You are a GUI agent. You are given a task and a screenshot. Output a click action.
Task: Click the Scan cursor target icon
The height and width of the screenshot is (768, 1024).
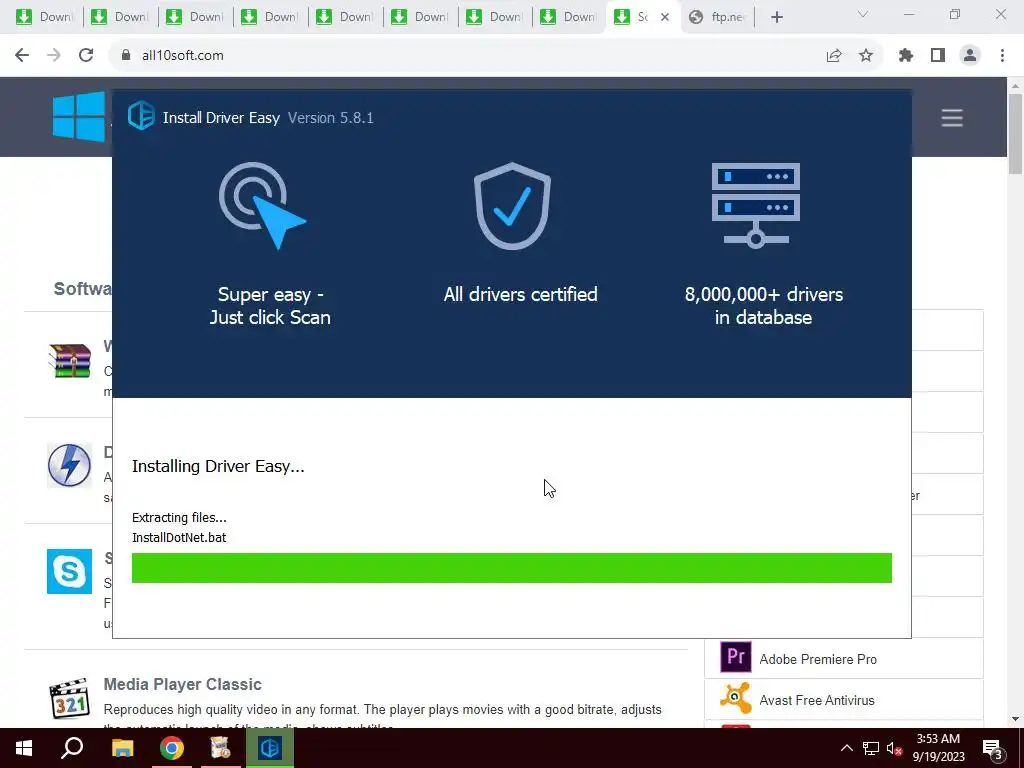263,206
